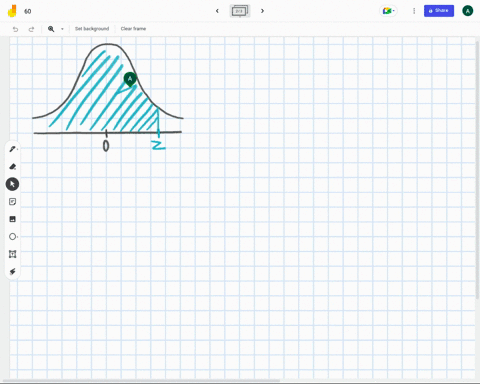Undo the last action
The height and width of the screenshot is (384, 480).
(x=15, y=29)
